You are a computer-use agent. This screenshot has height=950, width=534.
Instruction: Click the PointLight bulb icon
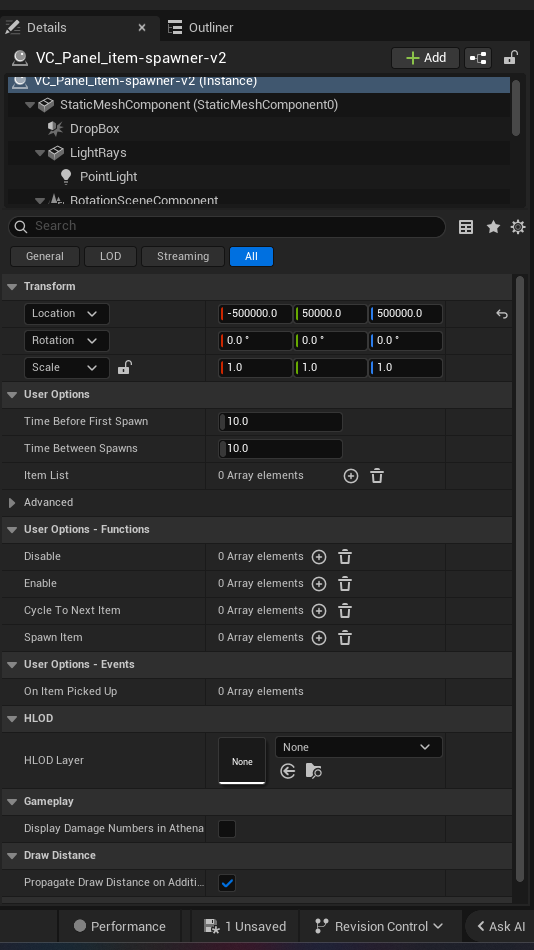pyautogui.click(x=65, y=176)
